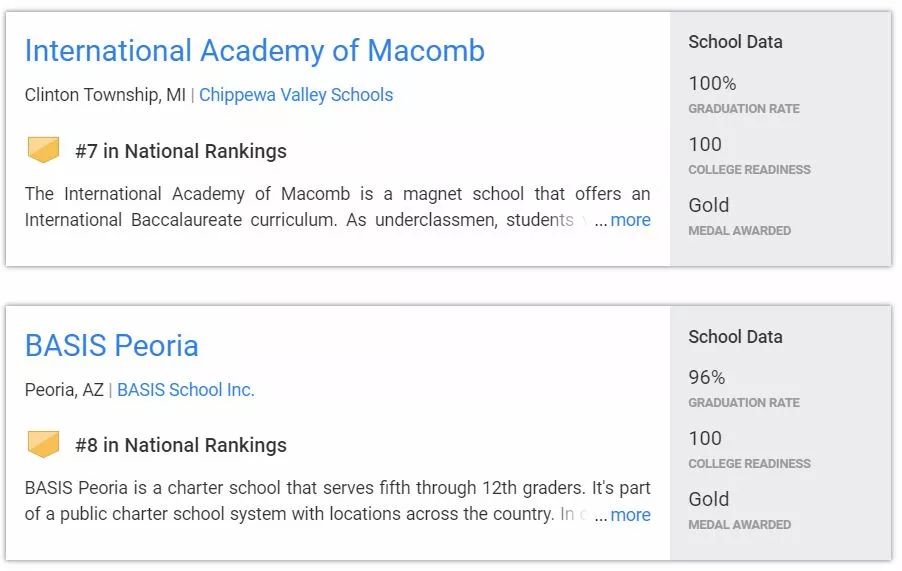
Task: Open the BASIS School Inc. district link
Action: (185, 390)
